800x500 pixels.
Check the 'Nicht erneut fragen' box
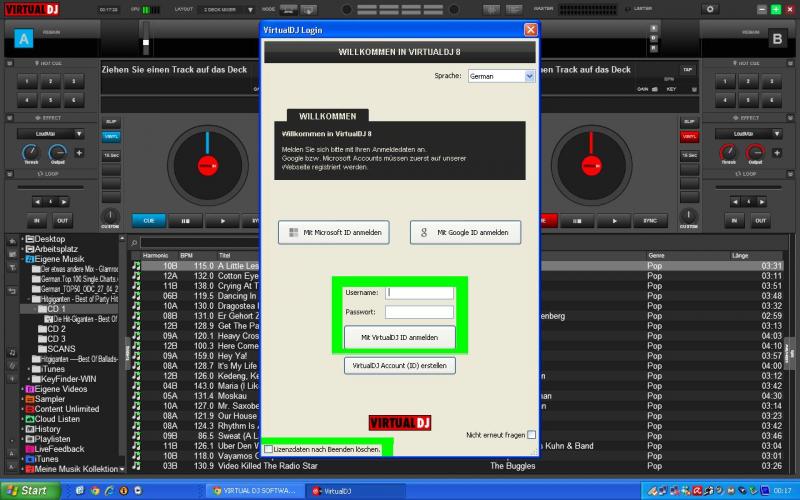(531, 435)
